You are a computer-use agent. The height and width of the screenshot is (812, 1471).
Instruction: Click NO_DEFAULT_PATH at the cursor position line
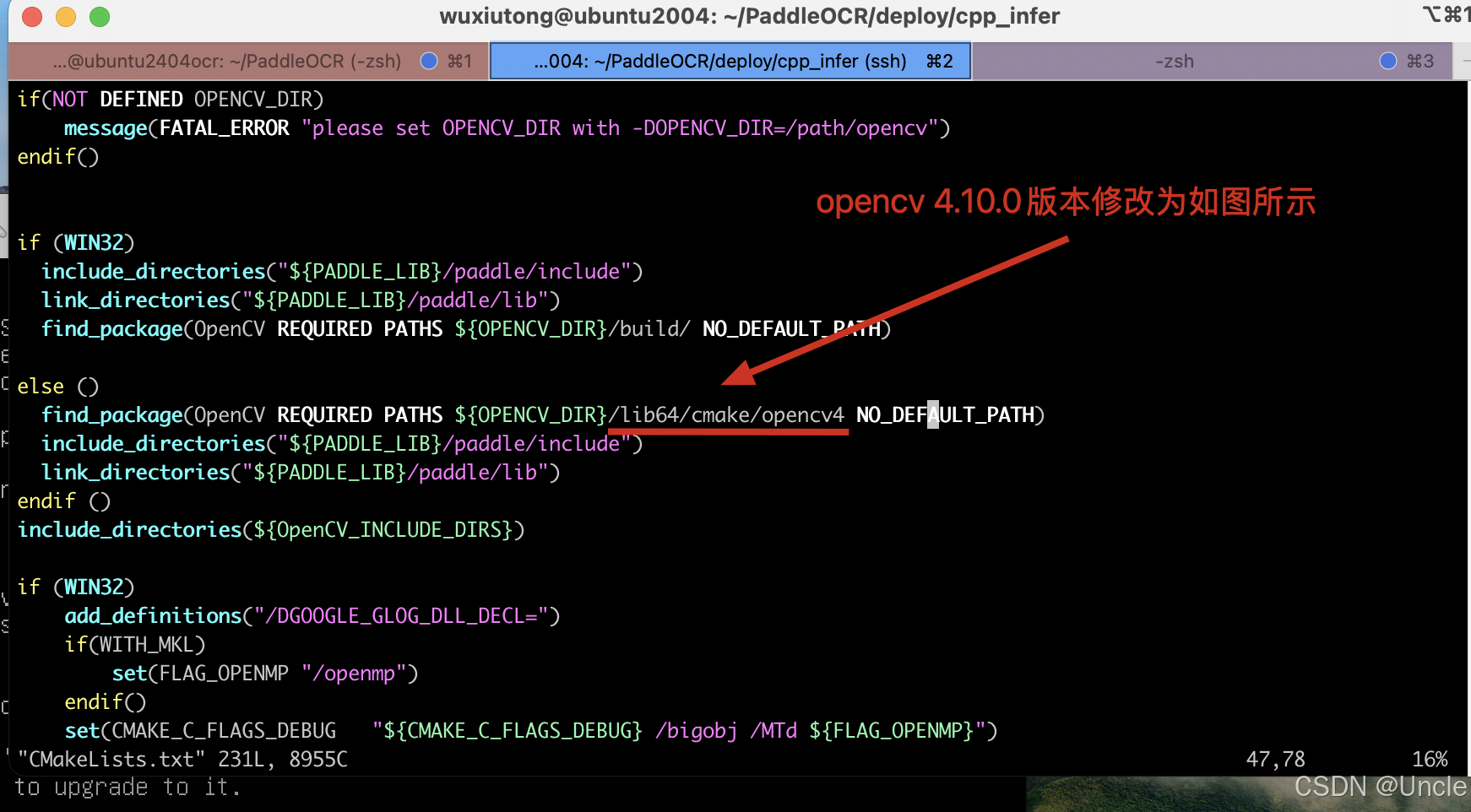pyautogui.click(x=945, y=415)
